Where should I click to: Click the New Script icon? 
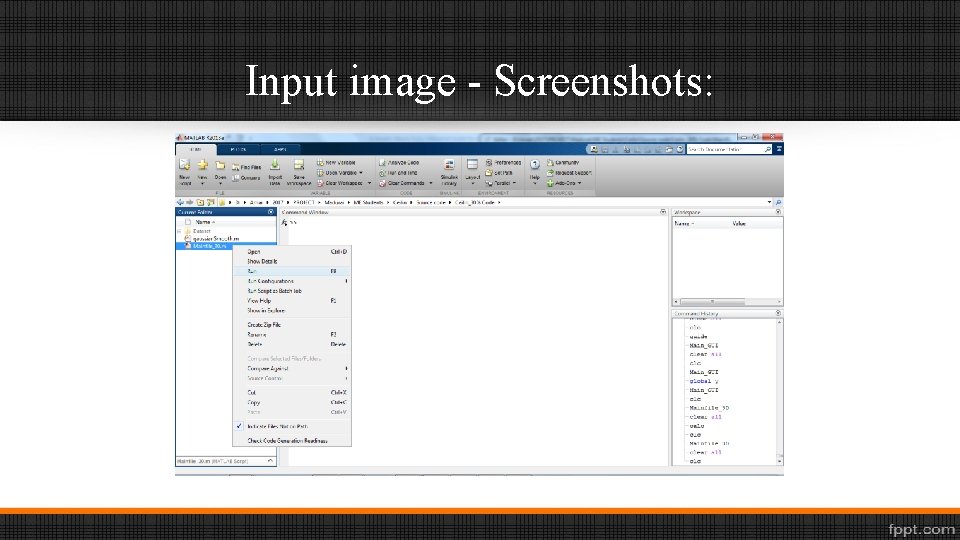pos(184,165)
